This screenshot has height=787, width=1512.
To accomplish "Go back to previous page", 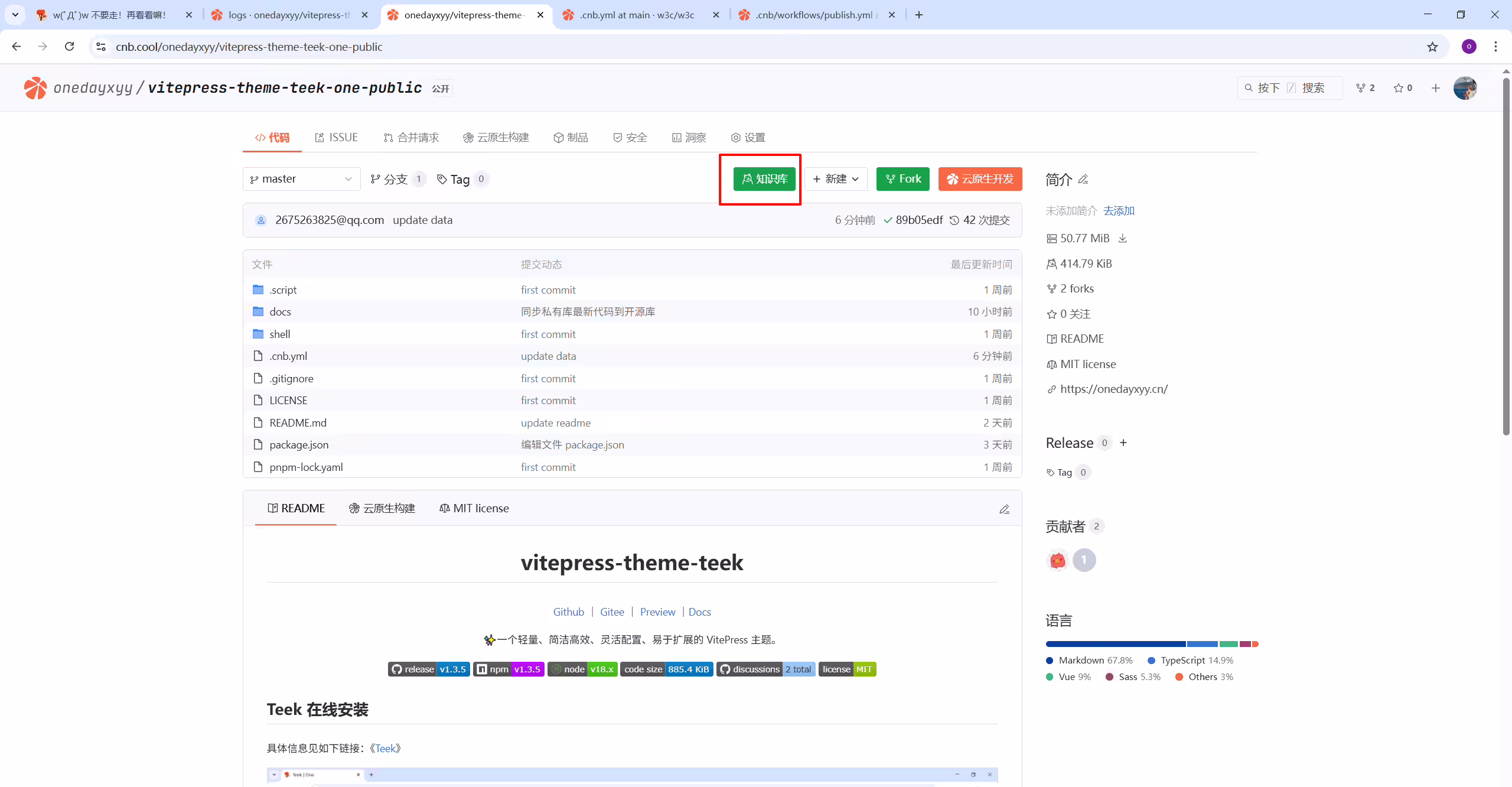I will (17, 47).
